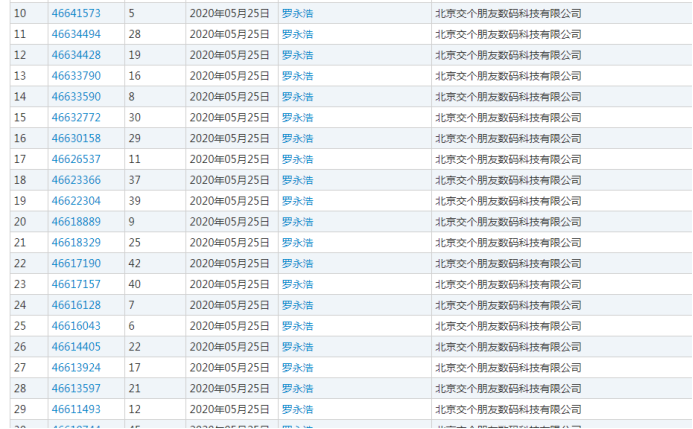This screenshot has height=429, width=693.
Task: Open the 46626537 trademark entry
Action: coord(76,159)
